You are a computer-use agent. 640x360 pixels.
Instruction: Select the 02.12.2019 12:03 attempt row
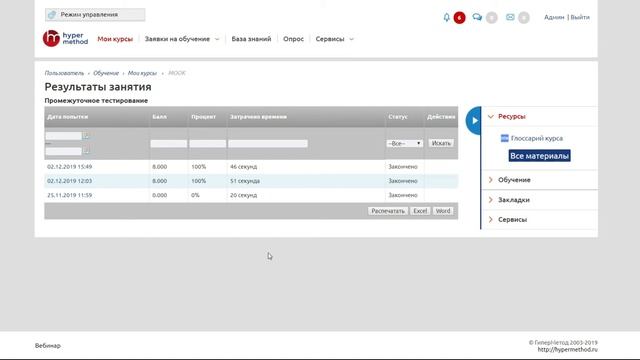pos(251,181)
